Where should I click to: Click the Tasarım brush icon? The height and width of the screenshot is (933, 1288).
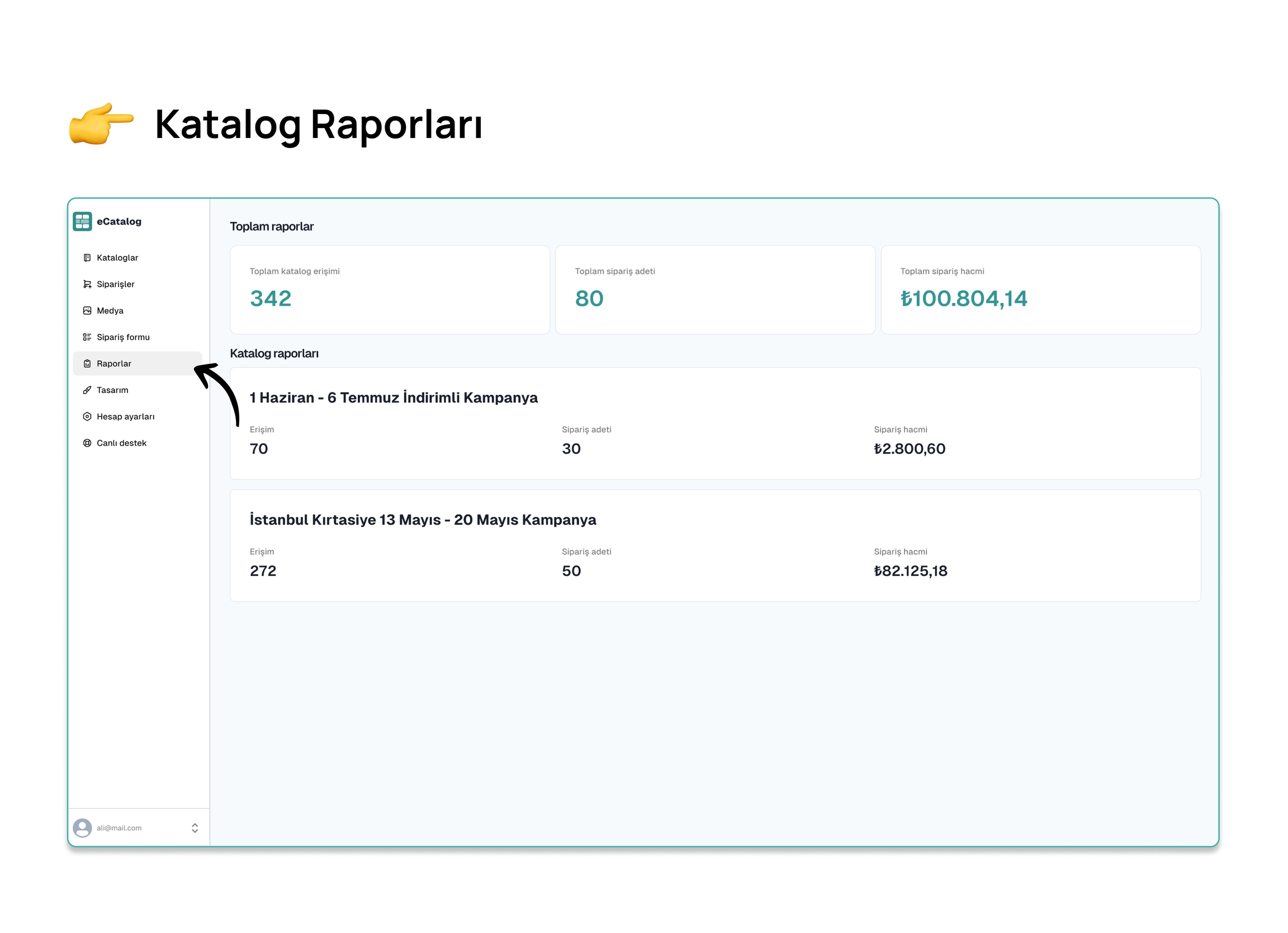pyautogui.click(x=87, y=390)
